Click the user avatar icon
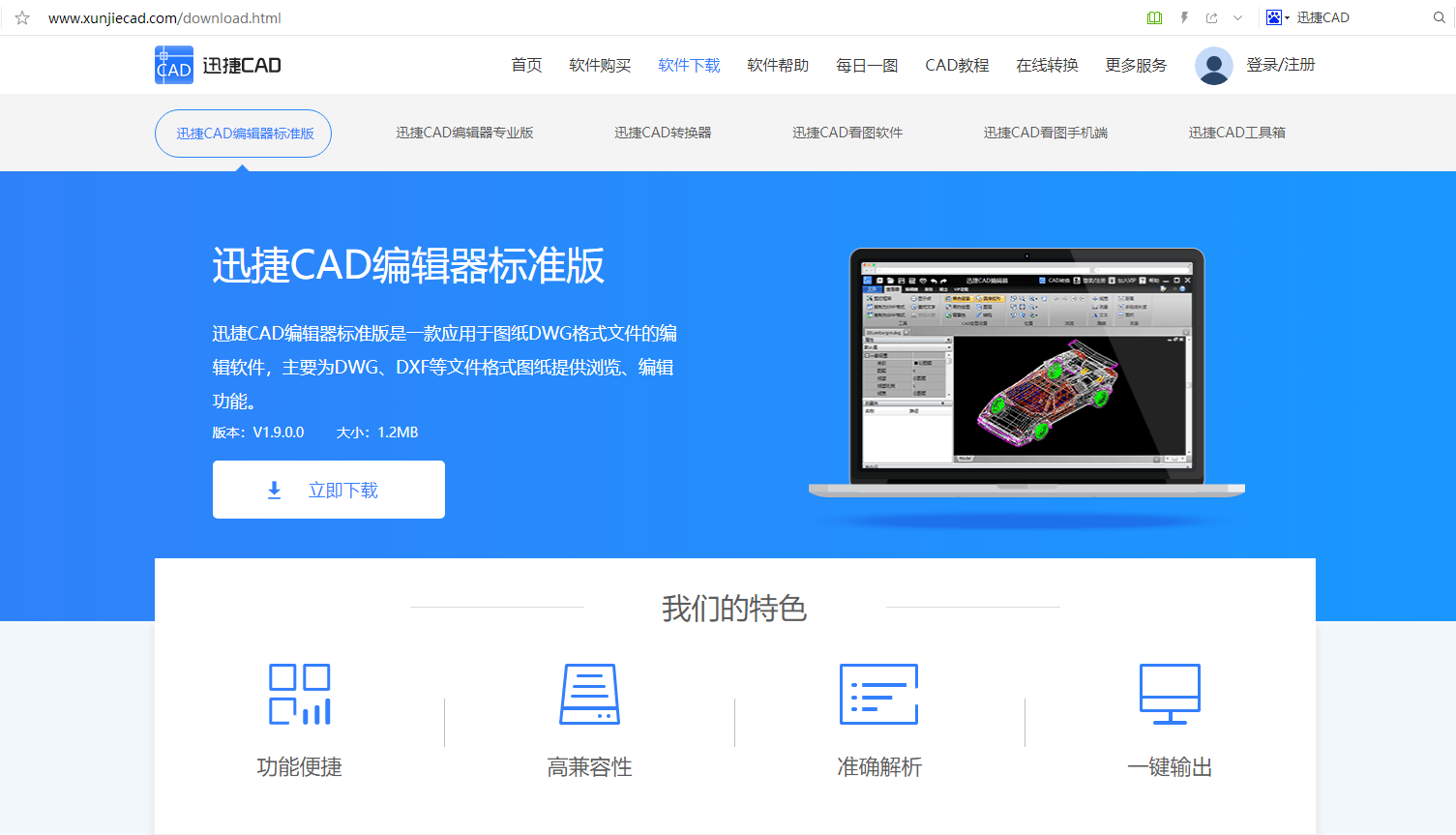Image resolution: width=1456 pixels, height=835 pixels. 1213,66
